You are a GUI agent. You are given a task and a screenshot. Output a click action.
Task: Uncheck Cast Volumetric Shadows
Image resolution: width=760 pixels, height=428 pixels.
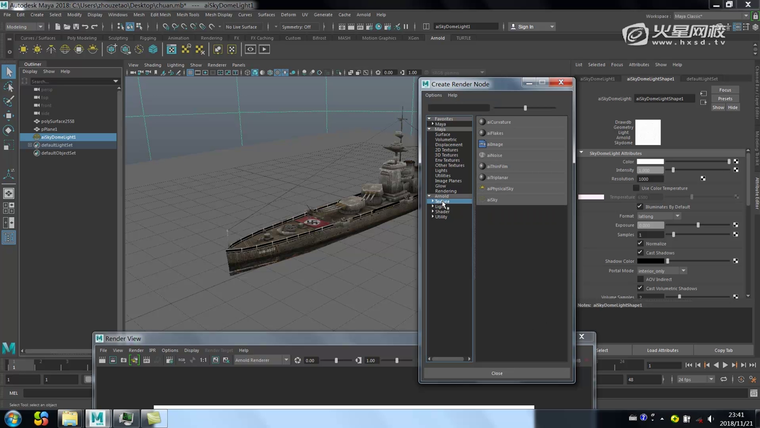point(641,288)
